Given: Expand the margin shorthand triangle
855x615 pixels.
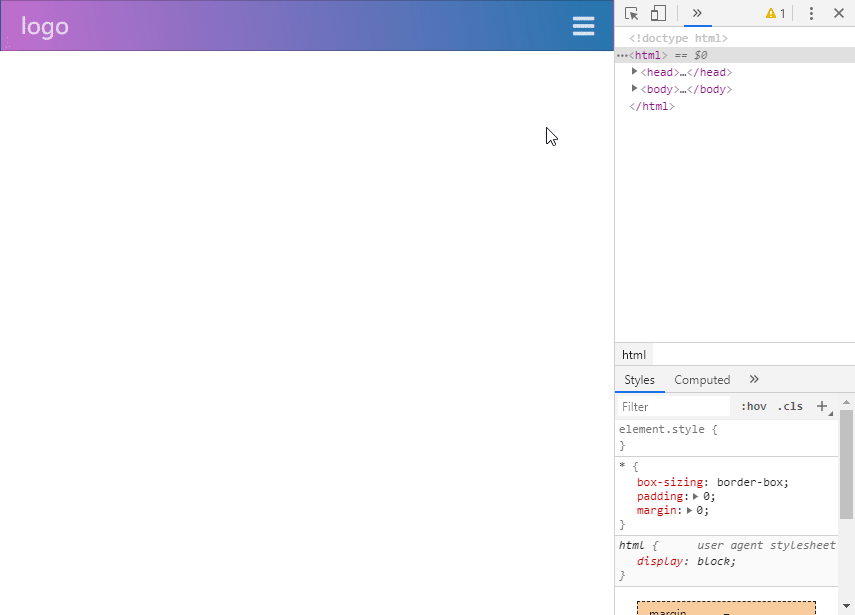Looking at the screenshot, I should (x=689, y=510).
